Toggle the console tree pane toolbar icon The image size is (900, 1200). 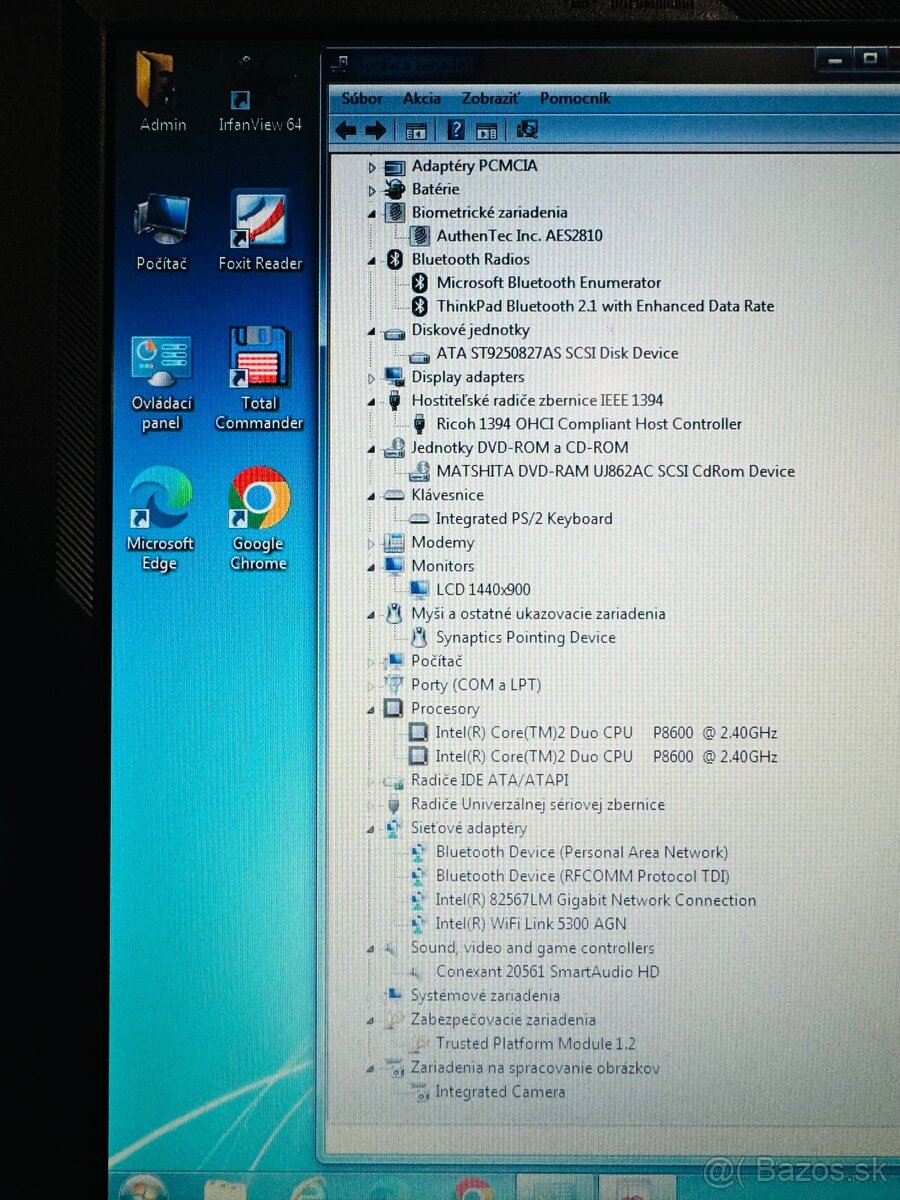tap(416, 129)
